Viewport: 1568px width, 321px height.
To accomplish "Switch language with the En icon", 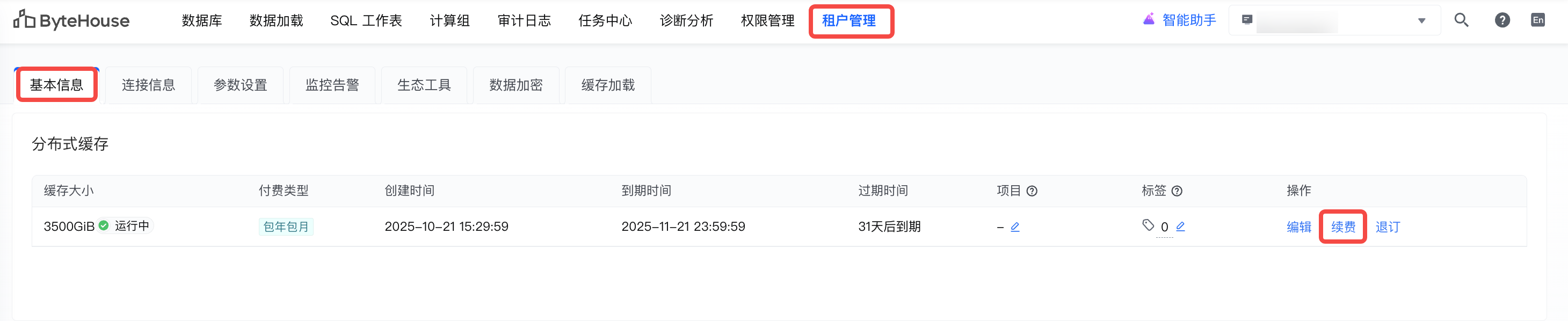I will [x=1537, y=21].
